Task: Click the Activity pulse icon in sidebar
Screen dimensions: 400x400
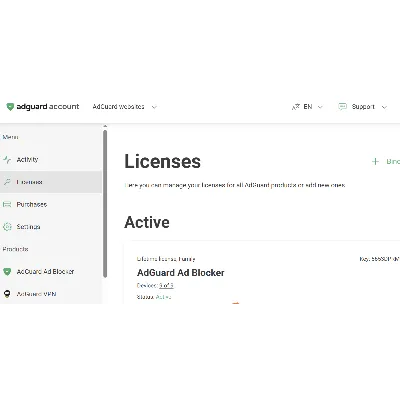Action: click(x=7, y=160)
